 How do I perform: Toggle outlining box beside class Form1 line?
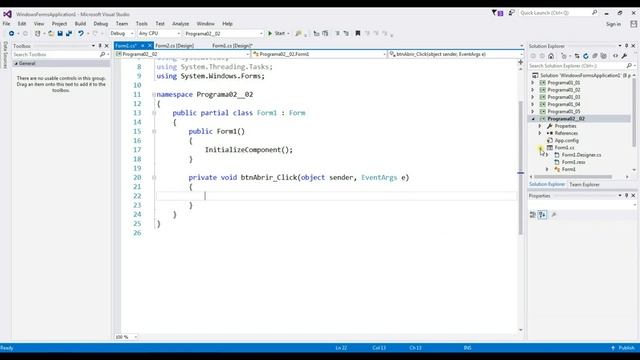[x=154, y=113]
